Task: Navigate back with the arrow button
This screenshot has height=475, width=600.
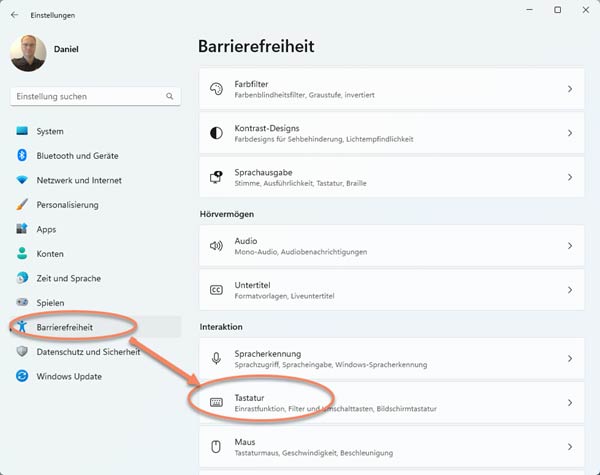Action: click(x=15, y=15)
